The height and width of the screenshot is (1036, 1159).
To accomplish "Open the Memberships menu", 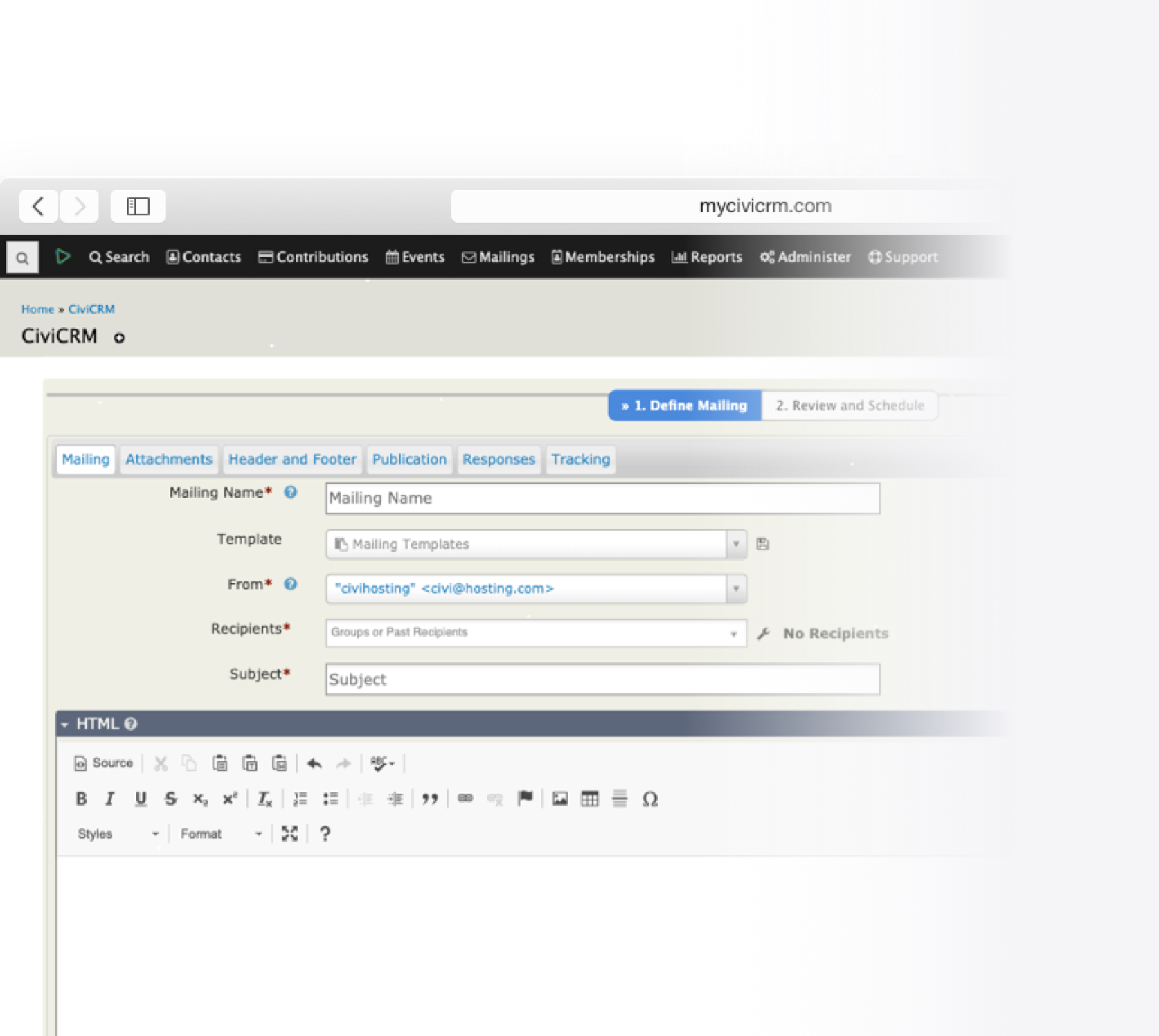I will point(602,257).
